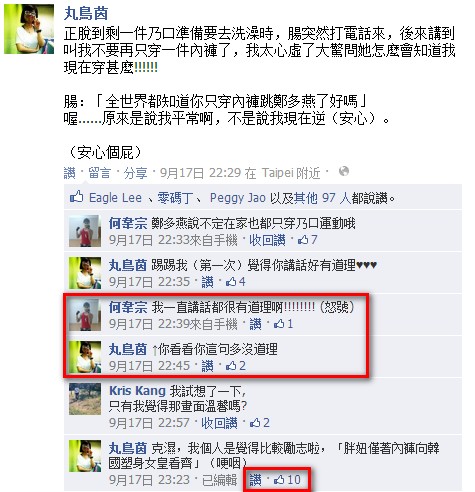
Task: View edit history via 已編輯 link
Action: pyautogui.click(x=219, y=480)
